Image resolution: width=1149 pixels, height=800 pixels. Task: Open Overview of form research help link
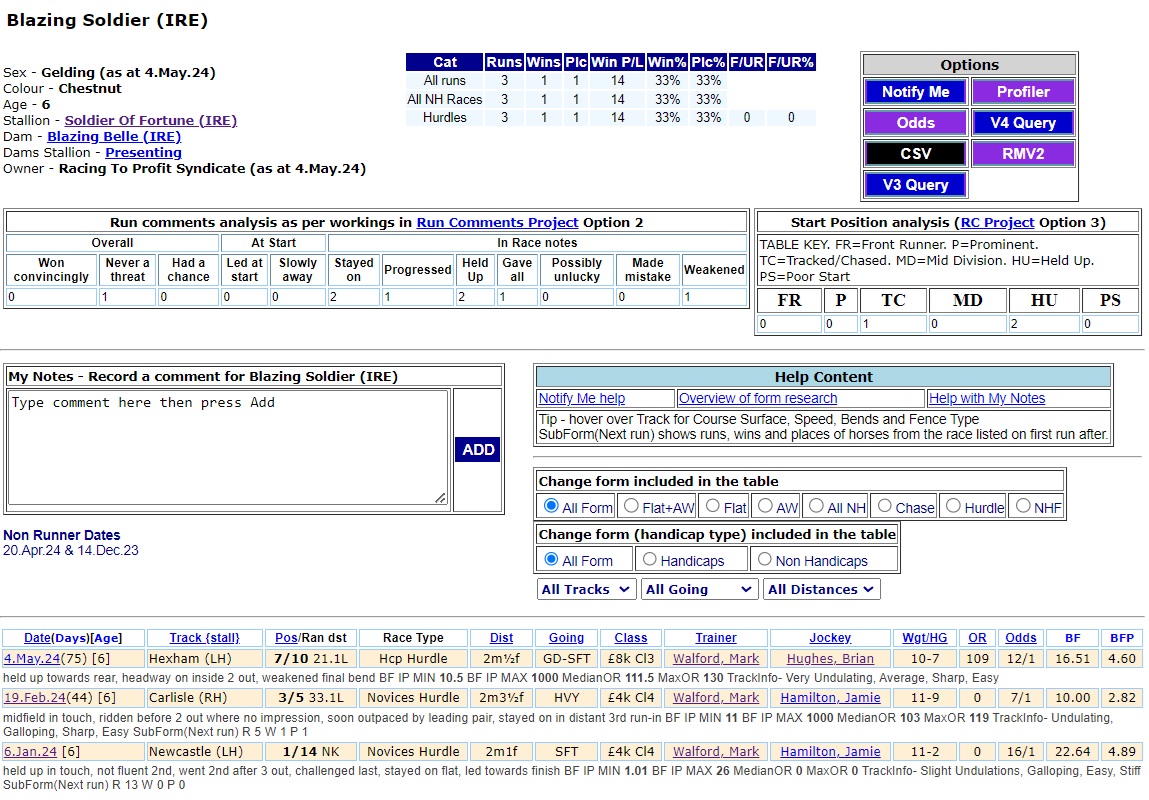coord(758,399)
